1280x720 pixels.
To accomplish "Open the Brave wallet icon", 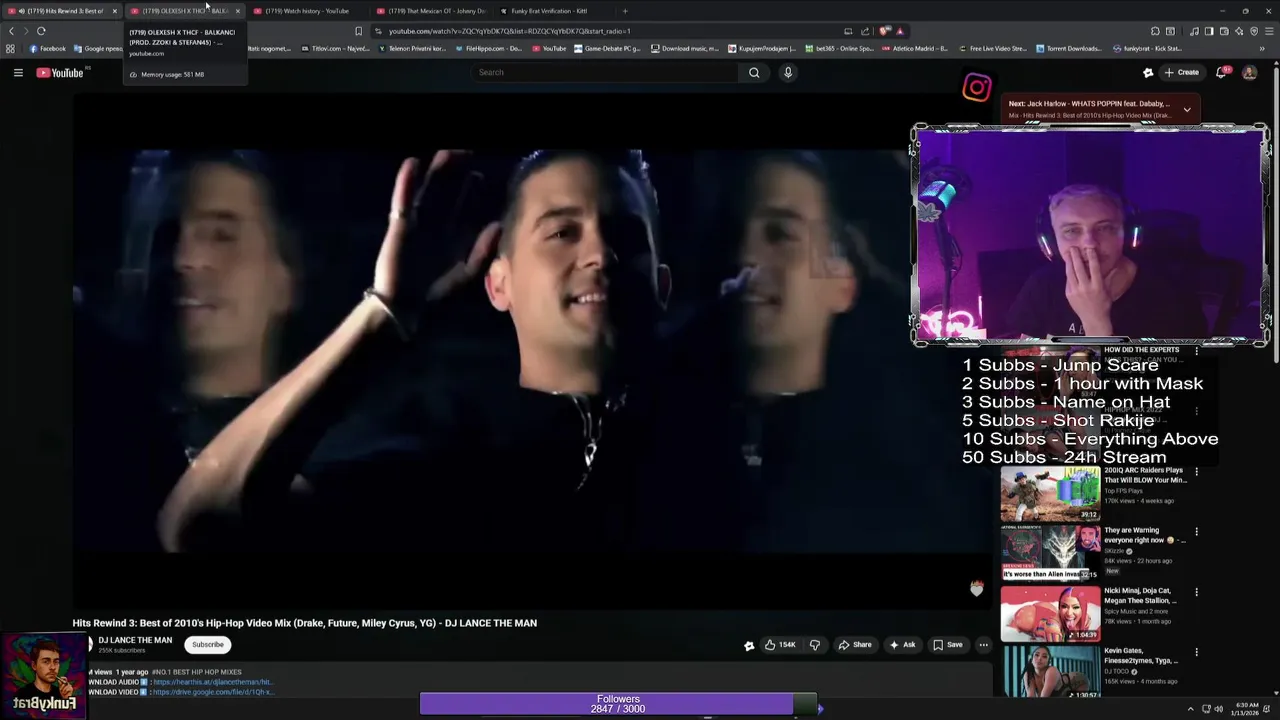I will (1223, 31).
